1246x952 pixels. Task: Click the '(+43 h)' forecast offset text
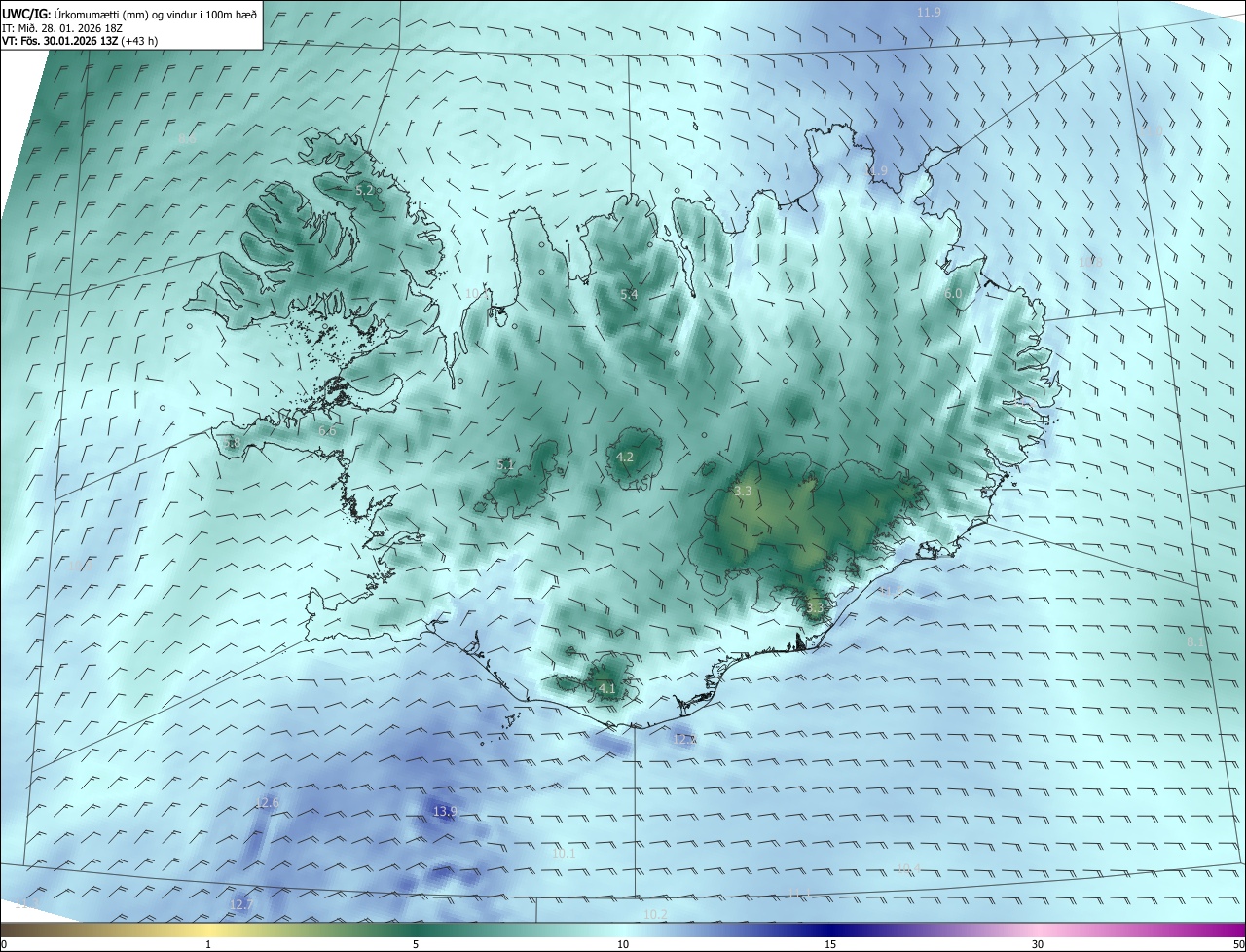tap(139, 41)
